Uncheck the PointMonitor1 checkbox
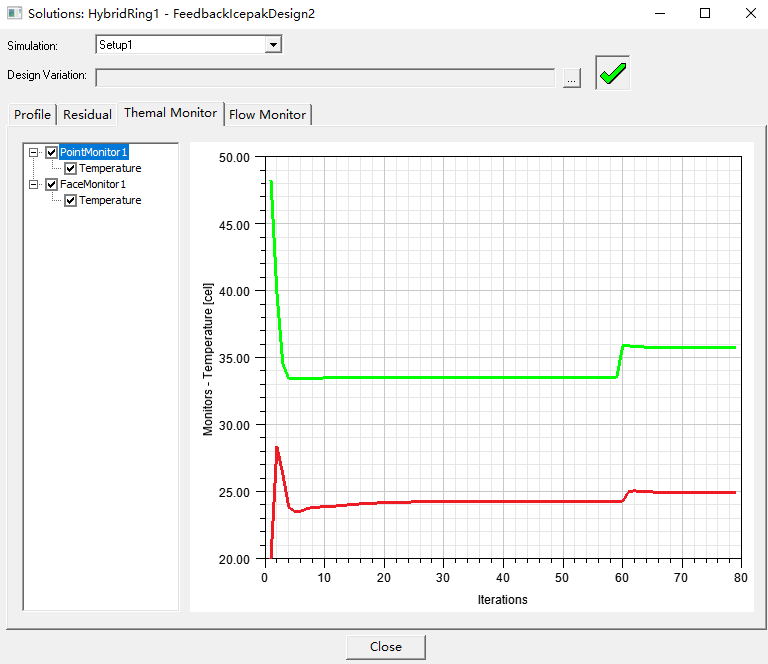768x664 pixels. 52,153
